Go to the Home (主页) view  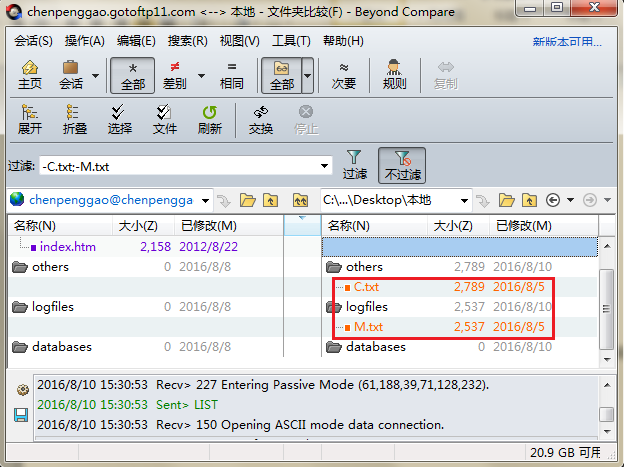coord(29,75)
